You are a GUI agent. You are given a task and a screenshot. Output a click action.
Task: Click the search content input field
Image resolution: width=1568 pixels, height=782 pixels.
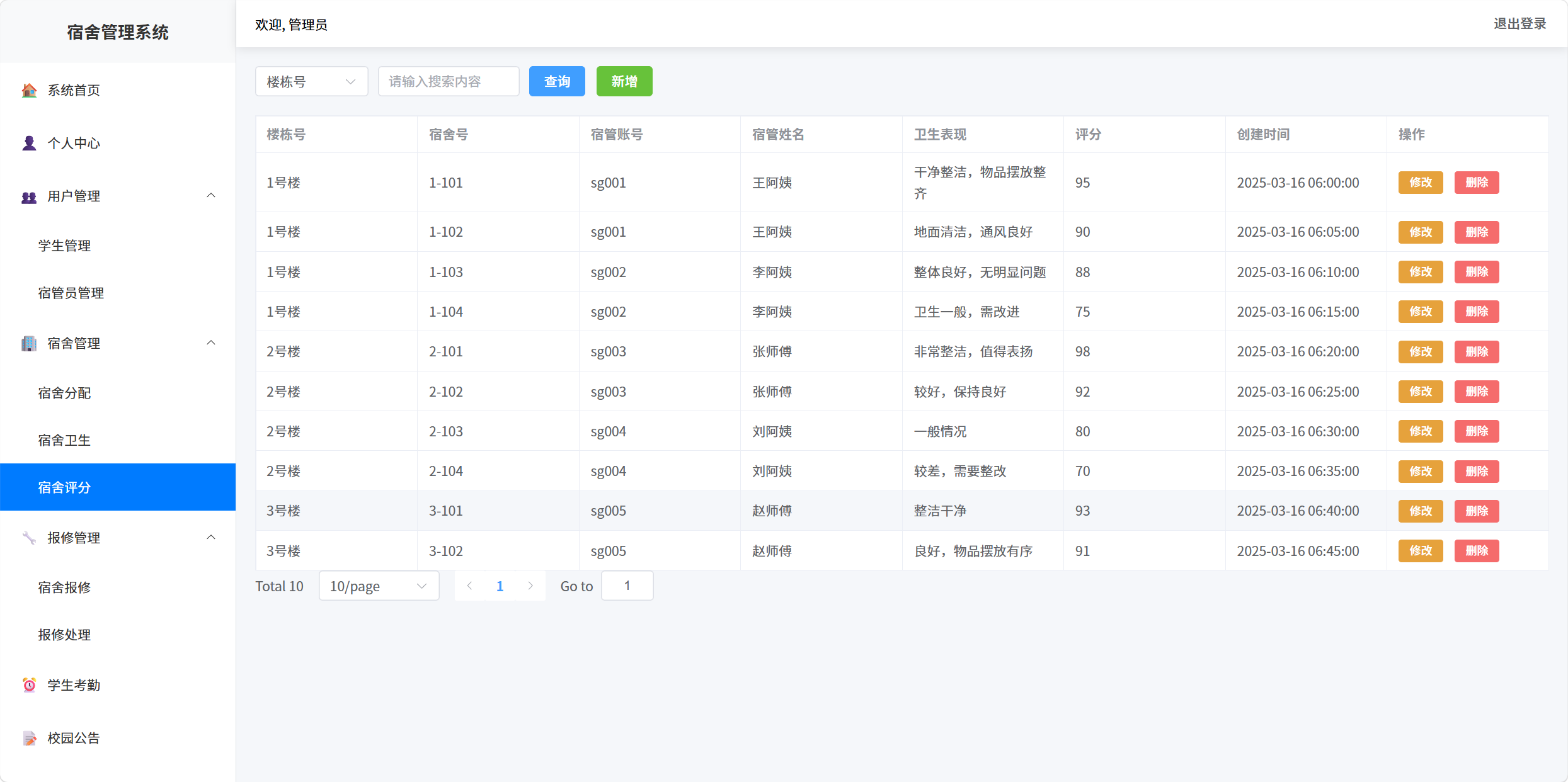[x=449, y=81]
